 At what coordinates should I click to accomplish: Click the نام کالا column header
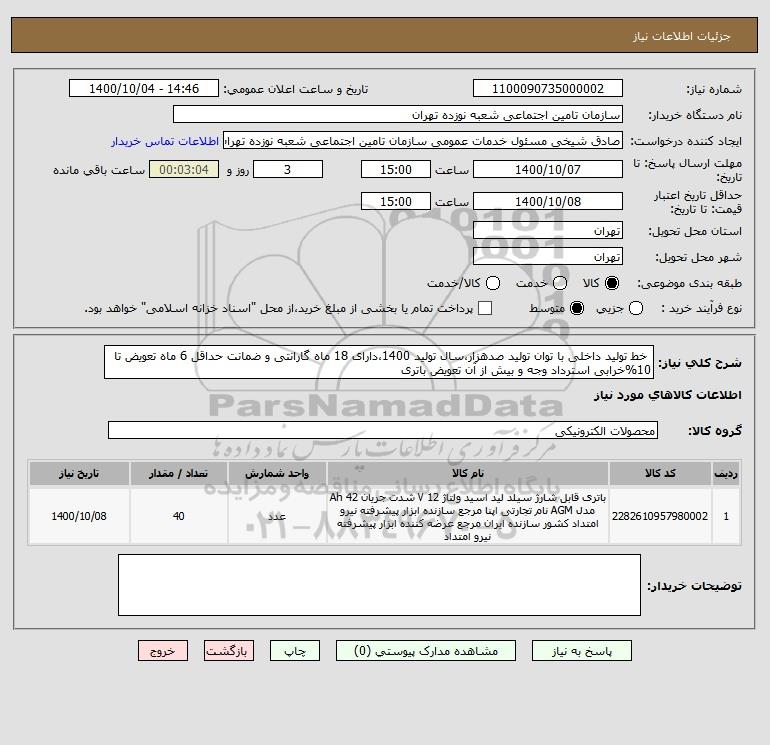tap(468, 473)
